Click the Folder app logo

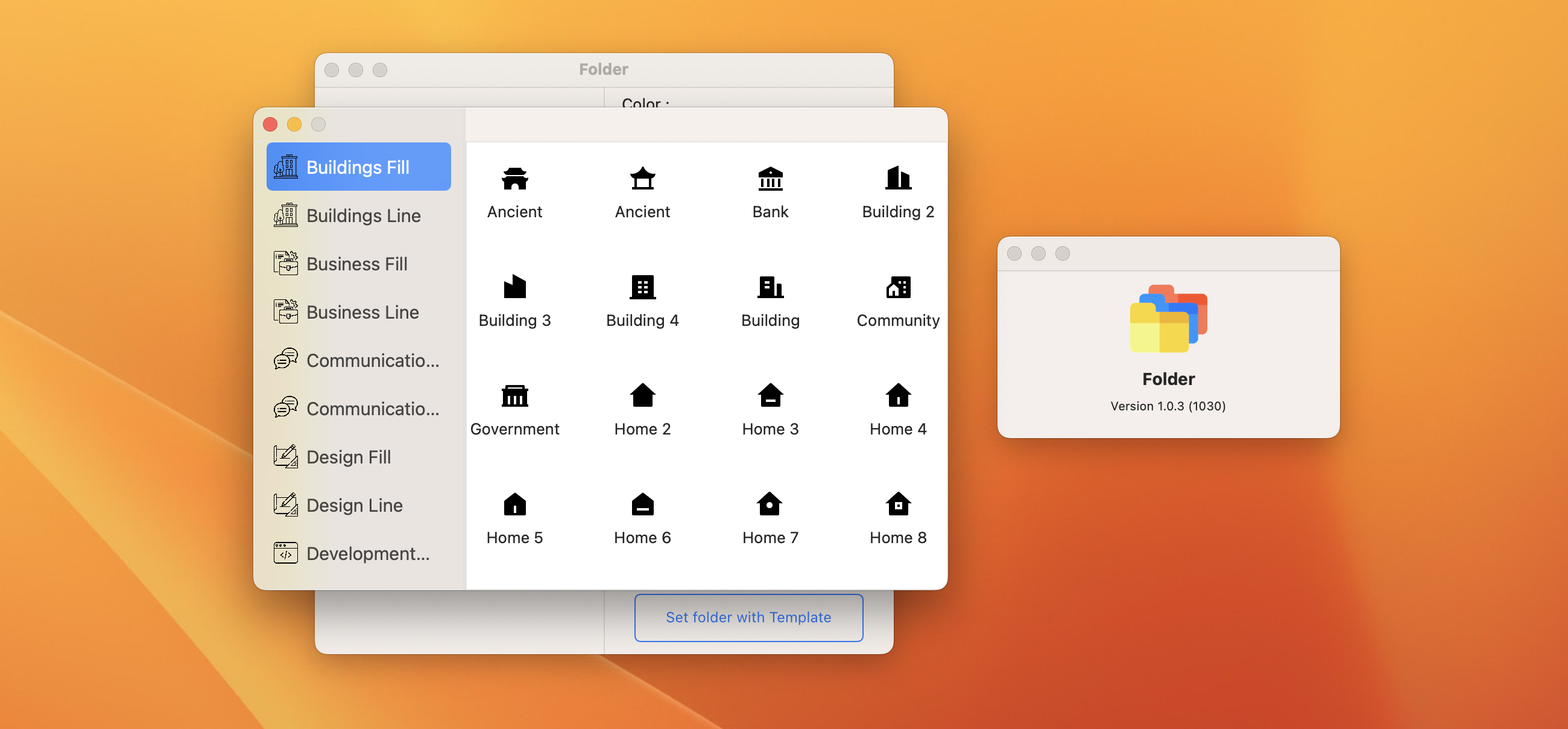[1168, 319]
